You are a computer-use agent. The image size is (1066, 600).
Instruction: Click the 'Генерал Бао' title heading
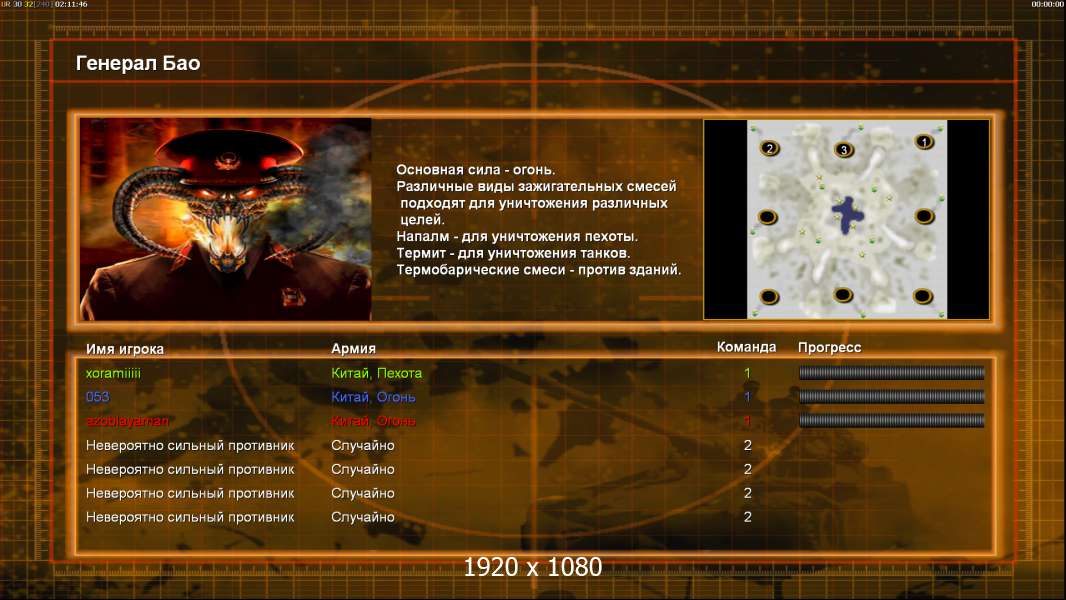point(138,63)
